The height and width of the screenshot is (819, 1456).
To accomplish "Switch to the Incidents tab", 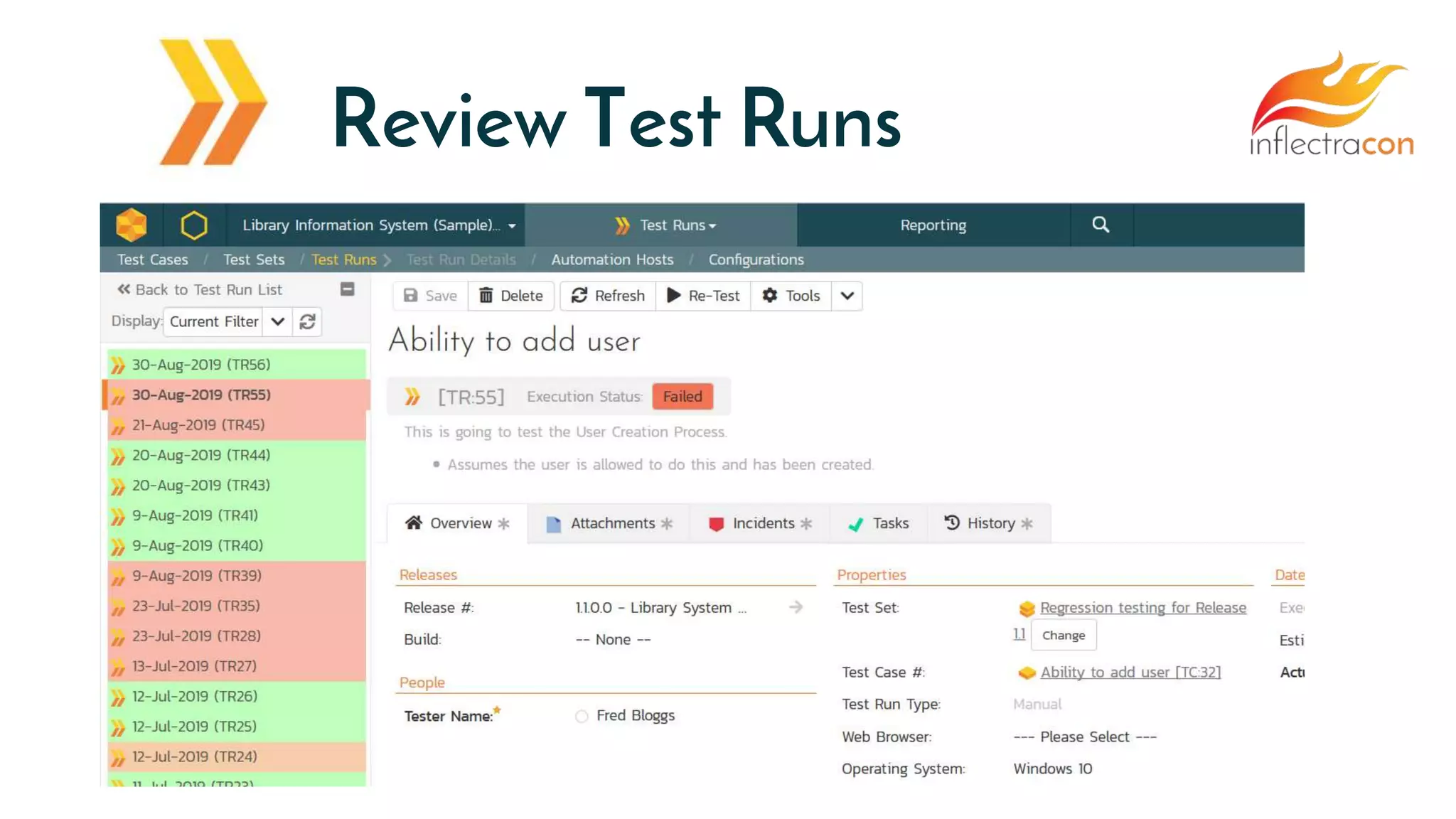I will coord(760,524).
